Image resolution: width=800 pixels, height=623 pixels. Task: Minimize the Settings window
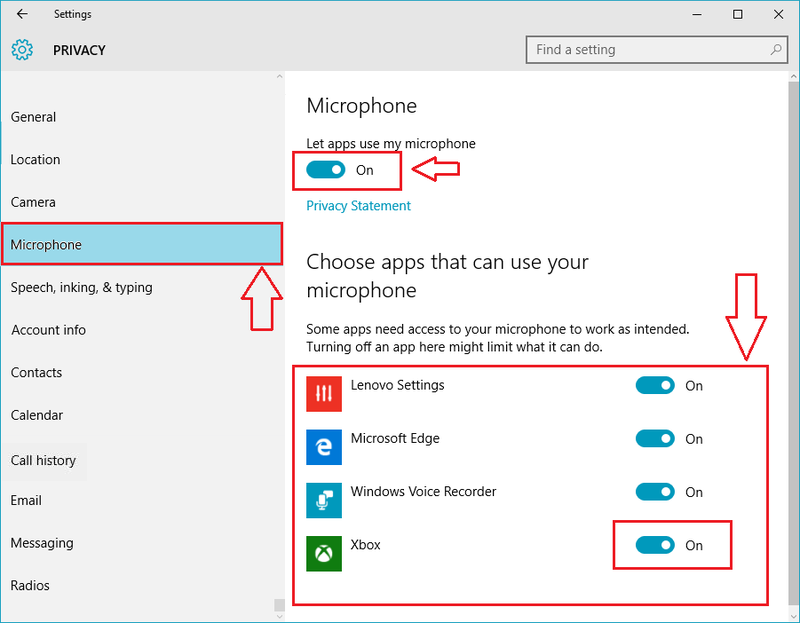pos(697,14)
